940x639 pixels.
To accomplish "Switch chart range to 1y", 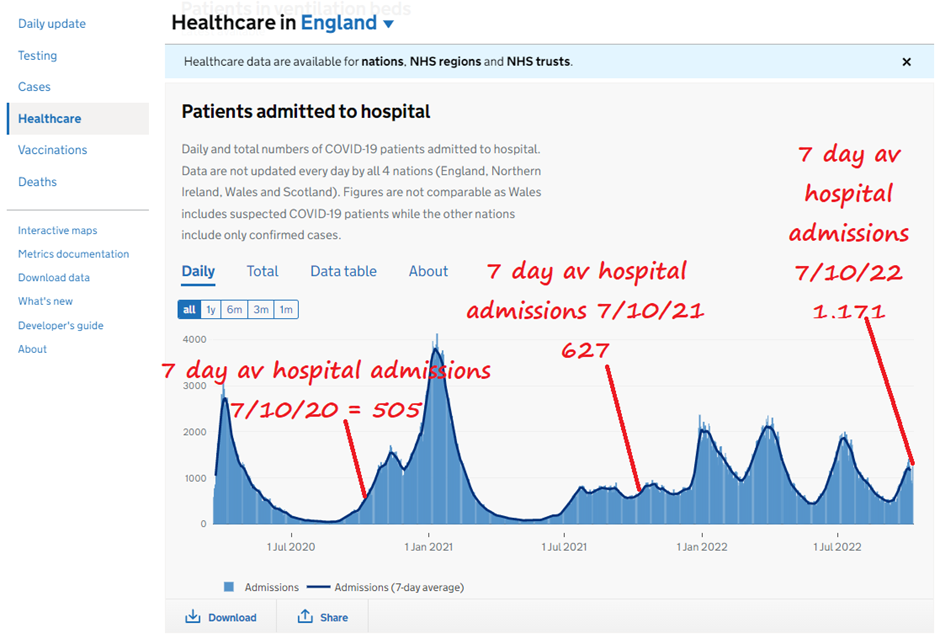I will coord(211,310).
